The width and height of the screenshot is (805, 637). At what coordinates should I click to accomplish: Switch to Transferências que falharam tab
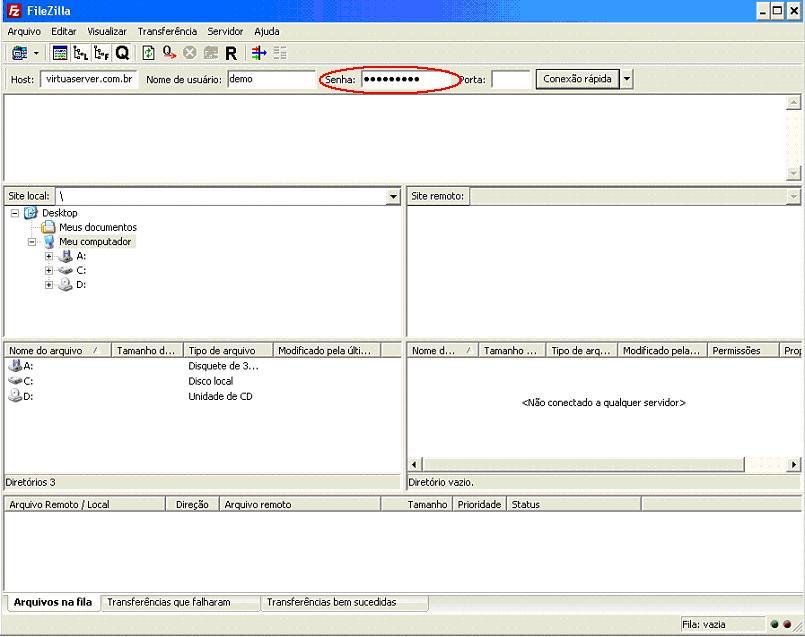180,602
